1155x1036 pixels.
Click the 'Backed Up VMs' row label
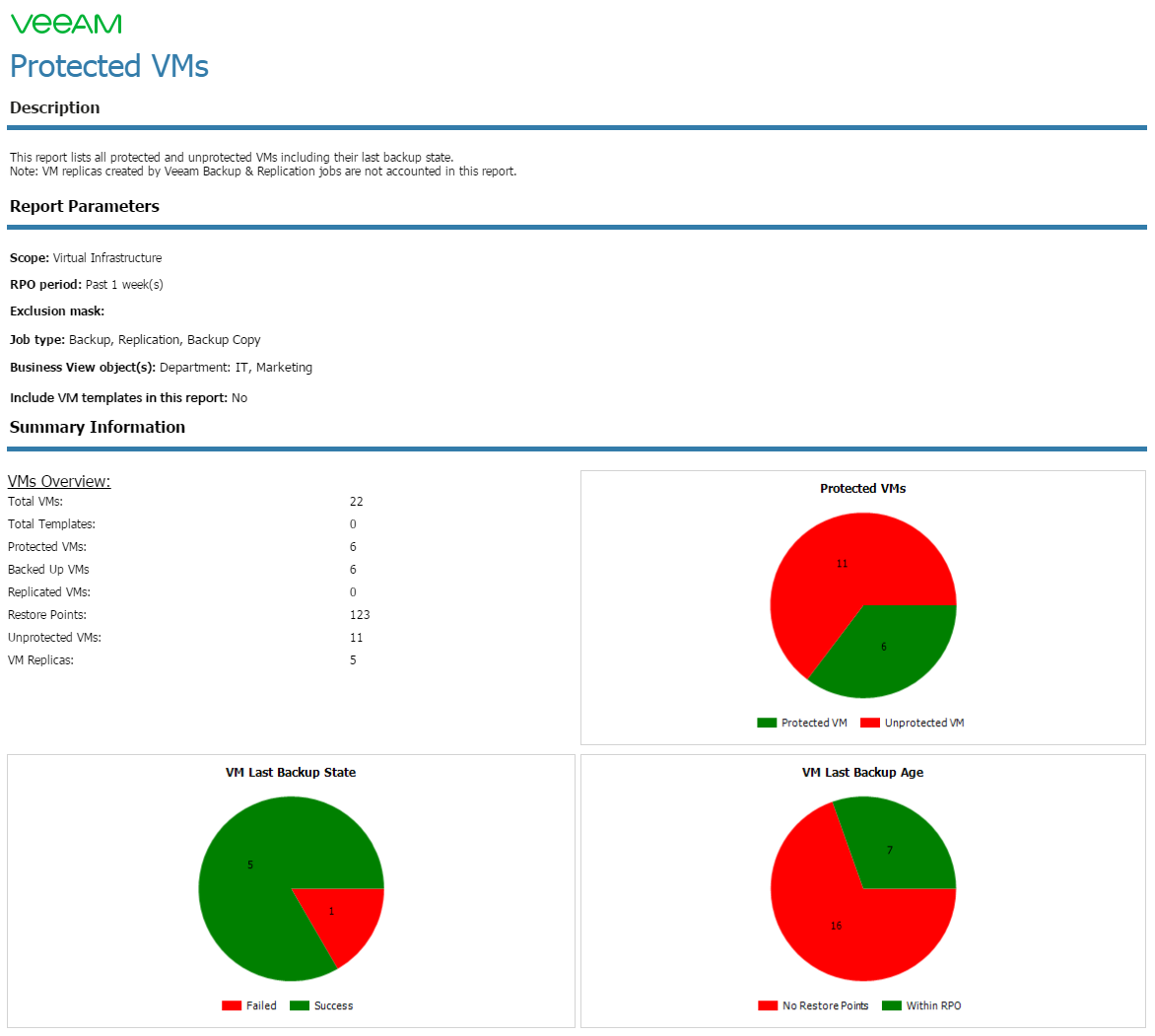pos(48,570)
